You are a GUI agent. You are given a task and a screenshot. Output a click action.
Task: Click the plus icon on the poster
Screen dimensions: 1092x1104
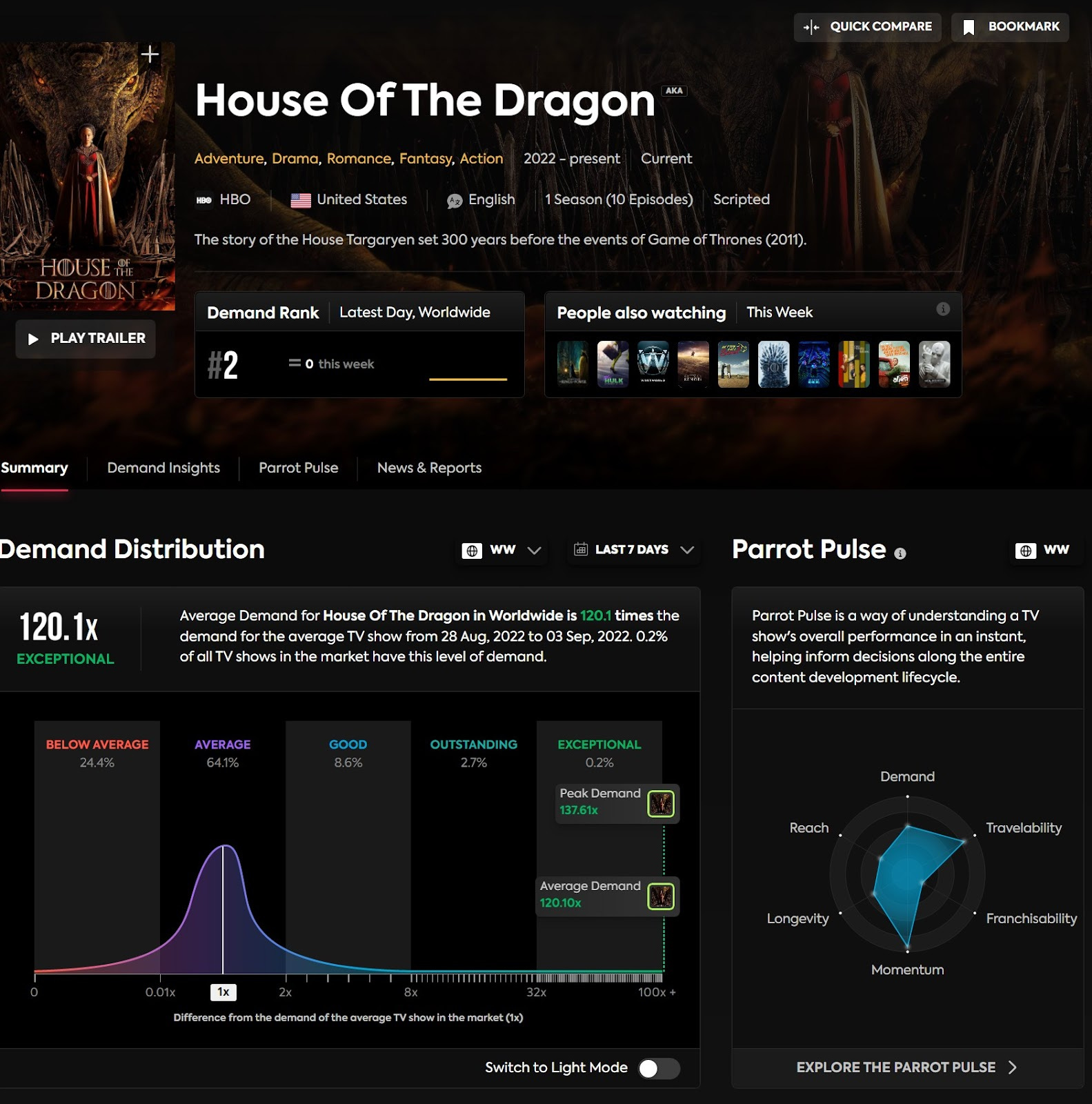150,54
